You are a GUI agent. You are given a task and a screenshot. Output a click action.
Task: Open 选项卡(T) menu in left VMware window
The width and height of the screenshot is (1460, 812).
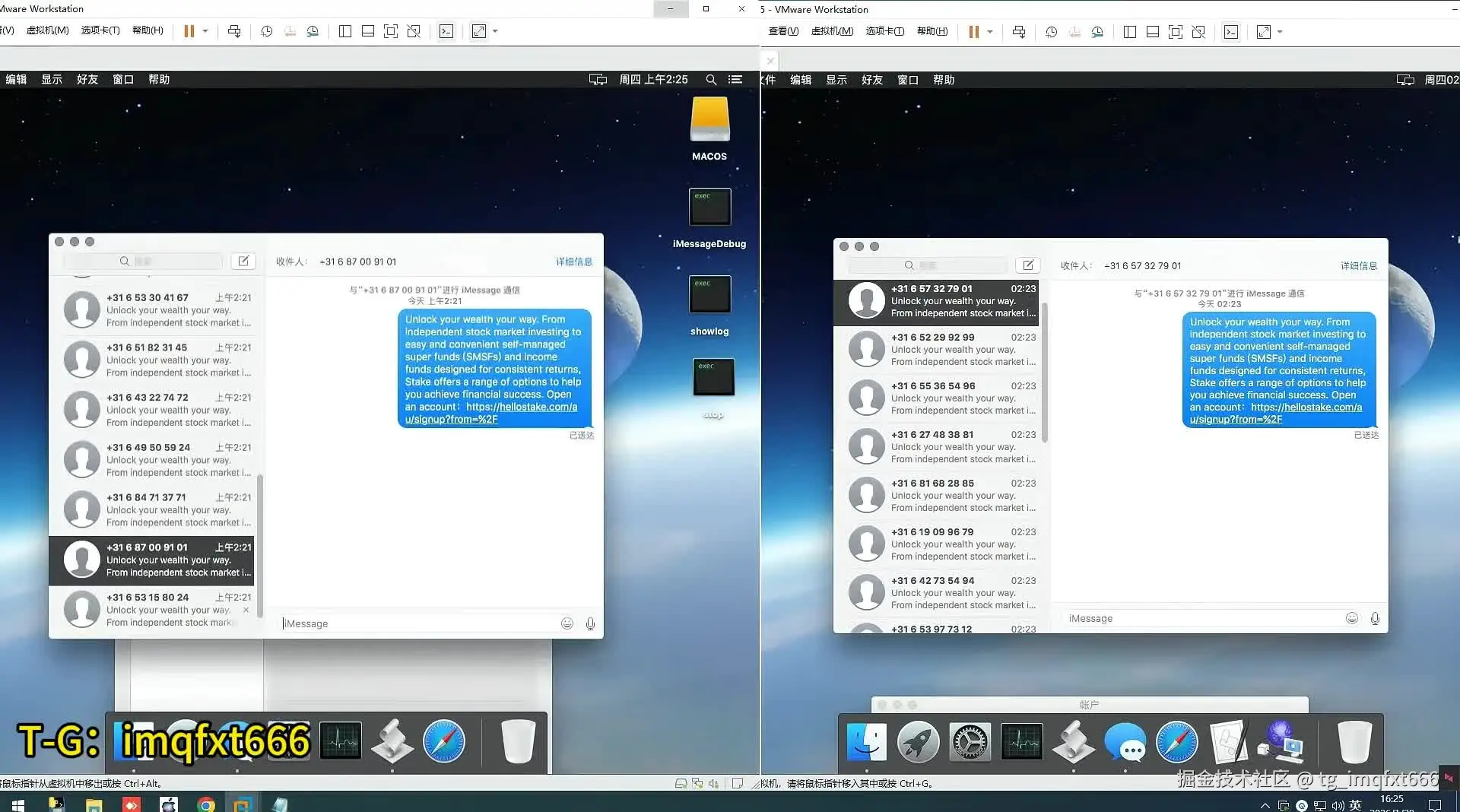click(100, 30)
